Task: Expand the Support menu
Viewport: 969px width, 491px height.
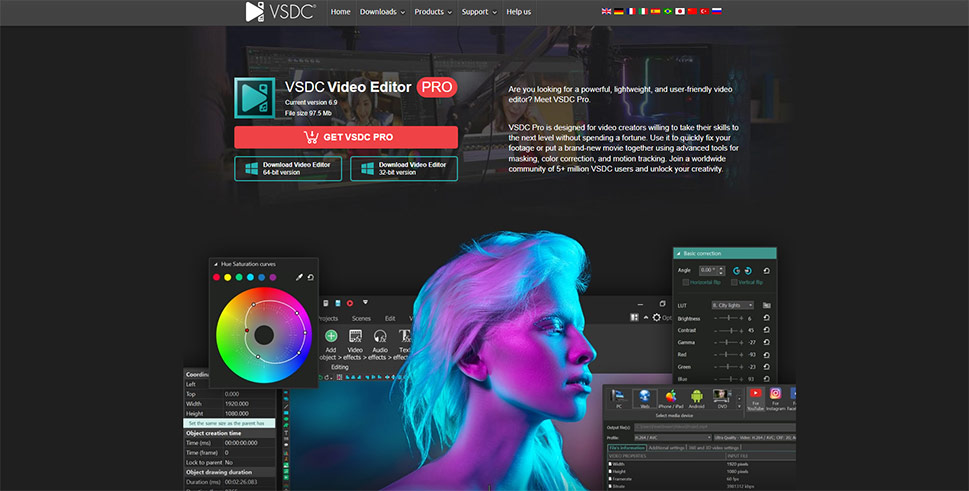Action: coord(479,12)
